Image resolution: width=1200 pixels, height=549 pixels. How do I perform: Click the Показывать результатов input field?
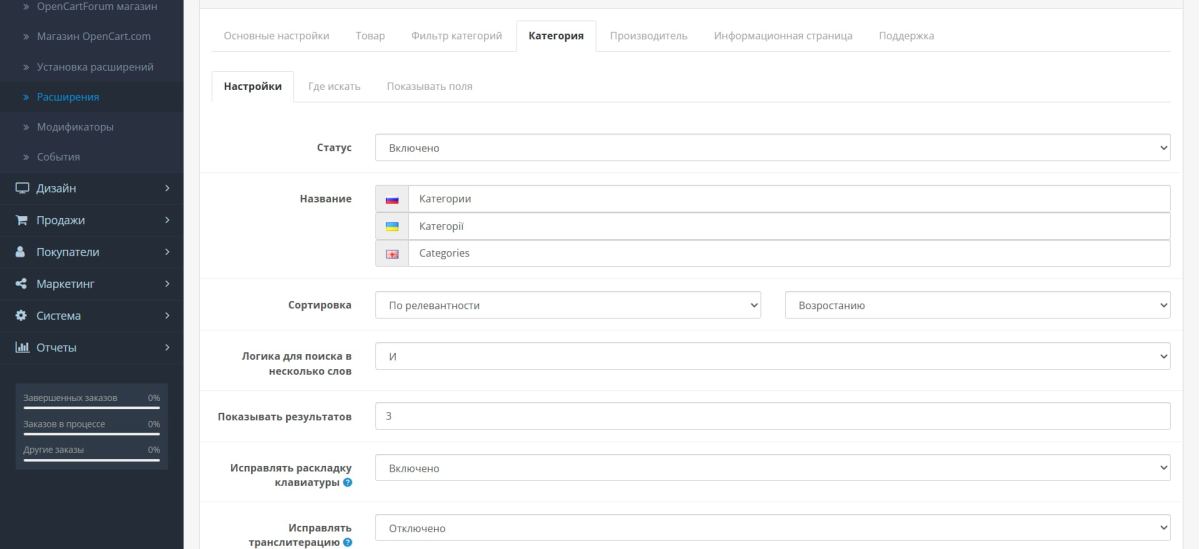point(773,416)
